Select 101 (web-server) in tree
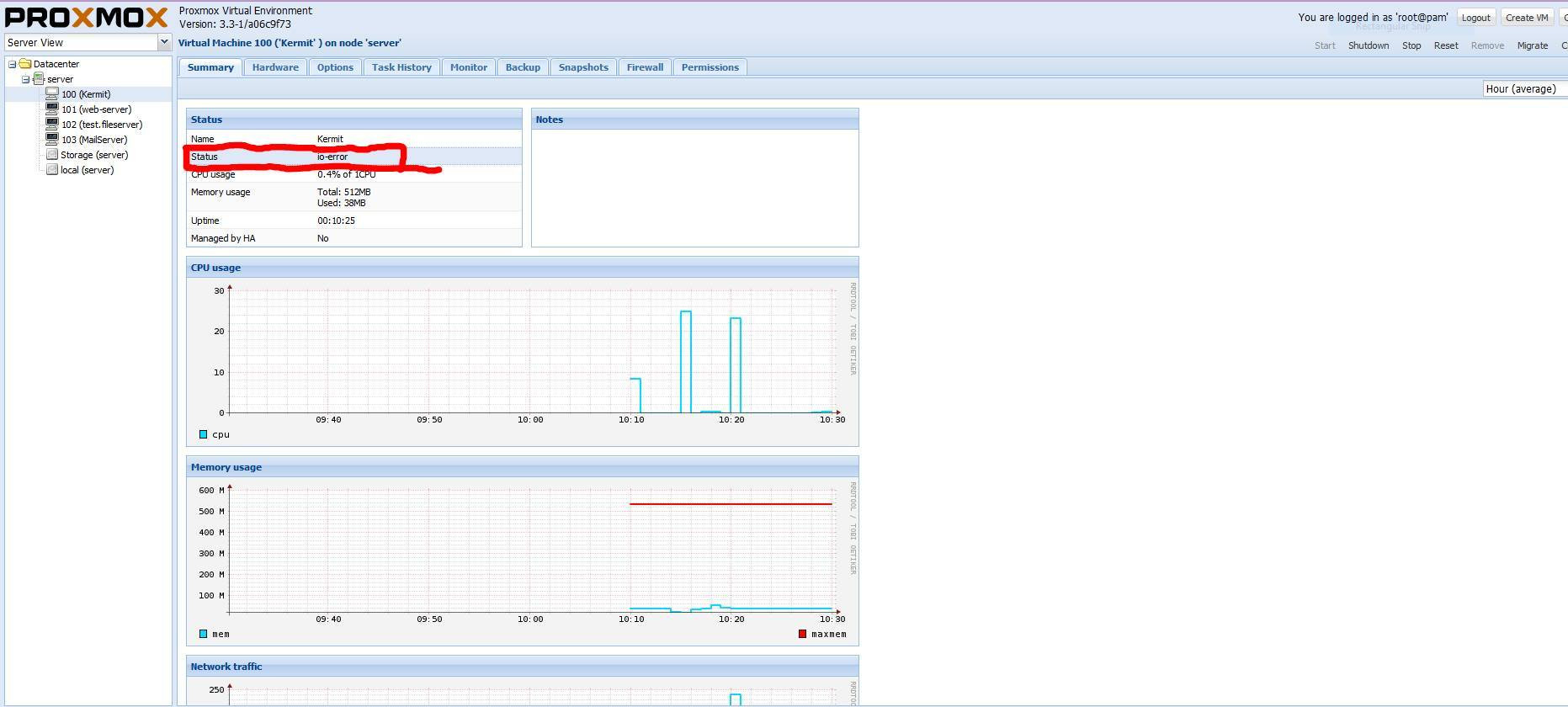The height and width of the screenshot is (707, 1568). point(96,109)
